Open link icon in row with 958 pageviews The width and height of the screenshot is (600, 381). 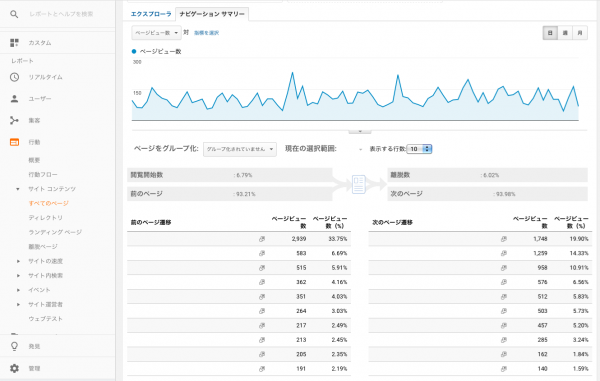pos(504,268)
